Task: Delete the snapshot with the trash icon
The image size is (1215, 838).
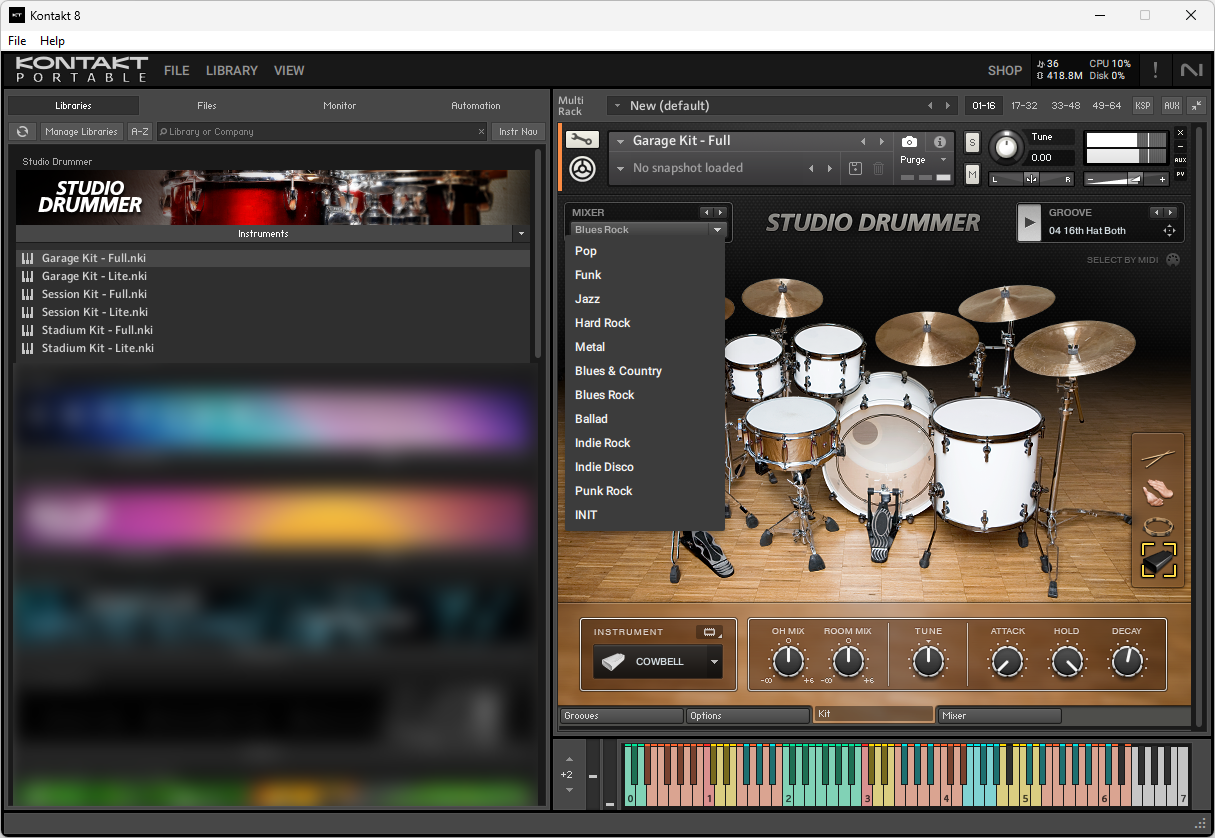Action: click(879, 168)
